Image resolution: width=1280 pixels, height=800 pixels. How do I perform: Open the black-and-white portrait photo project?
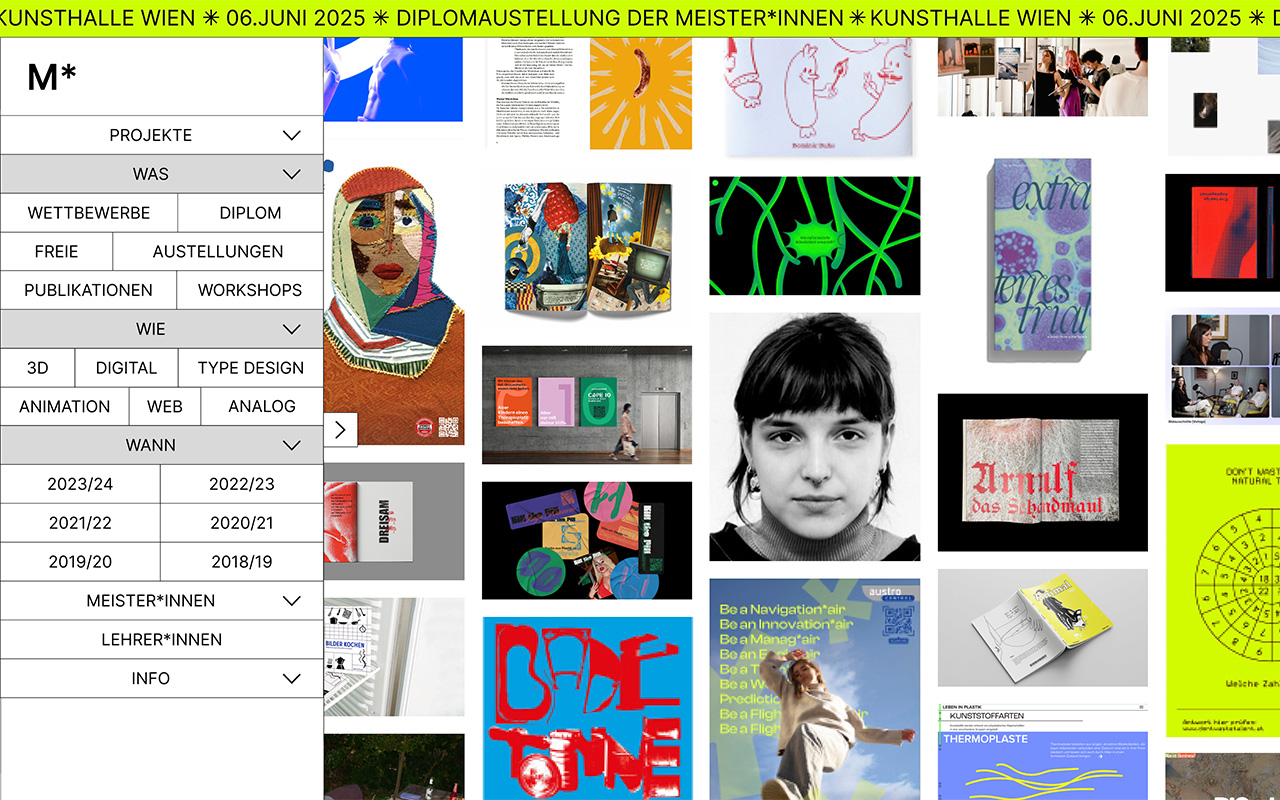click(814, 437)
